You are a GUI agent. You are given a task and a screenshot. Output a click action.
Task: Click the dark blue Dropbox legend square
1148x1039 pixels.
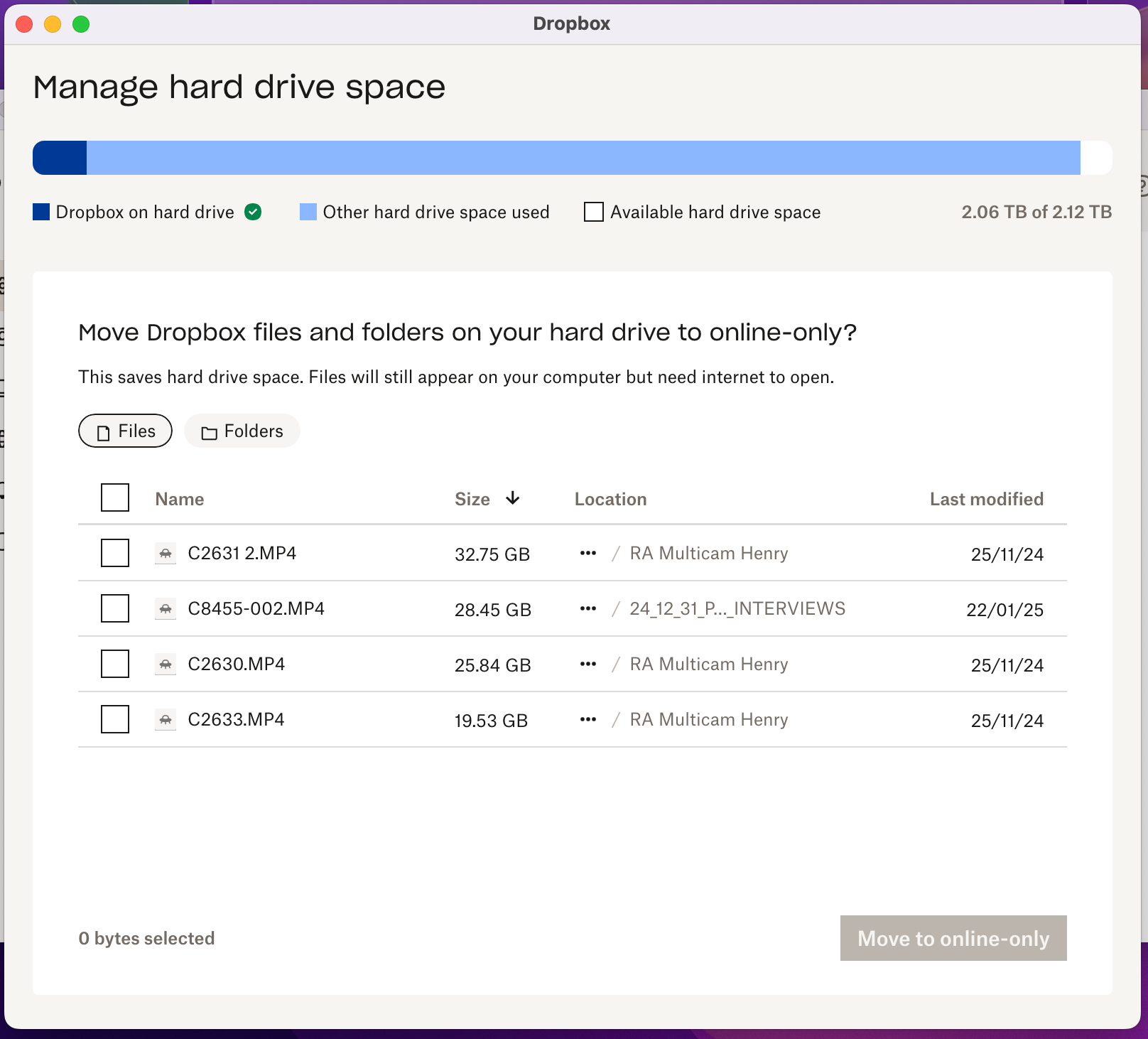[x=41, y=212]
